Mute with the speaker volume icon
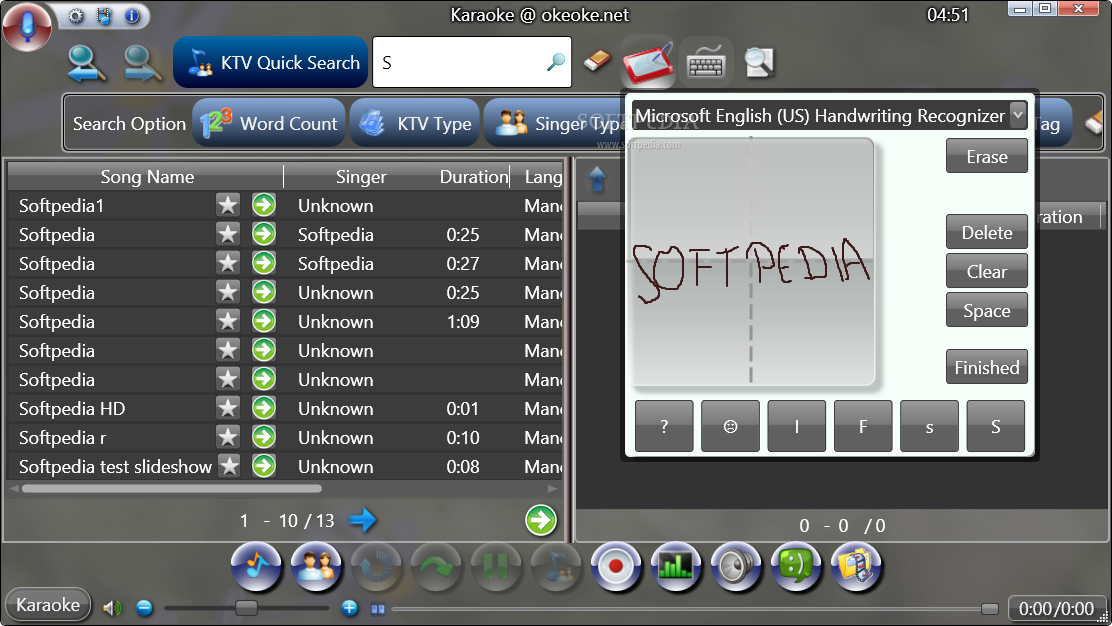The width and height of the screenshot is (1112, 626). pos(111,608)
